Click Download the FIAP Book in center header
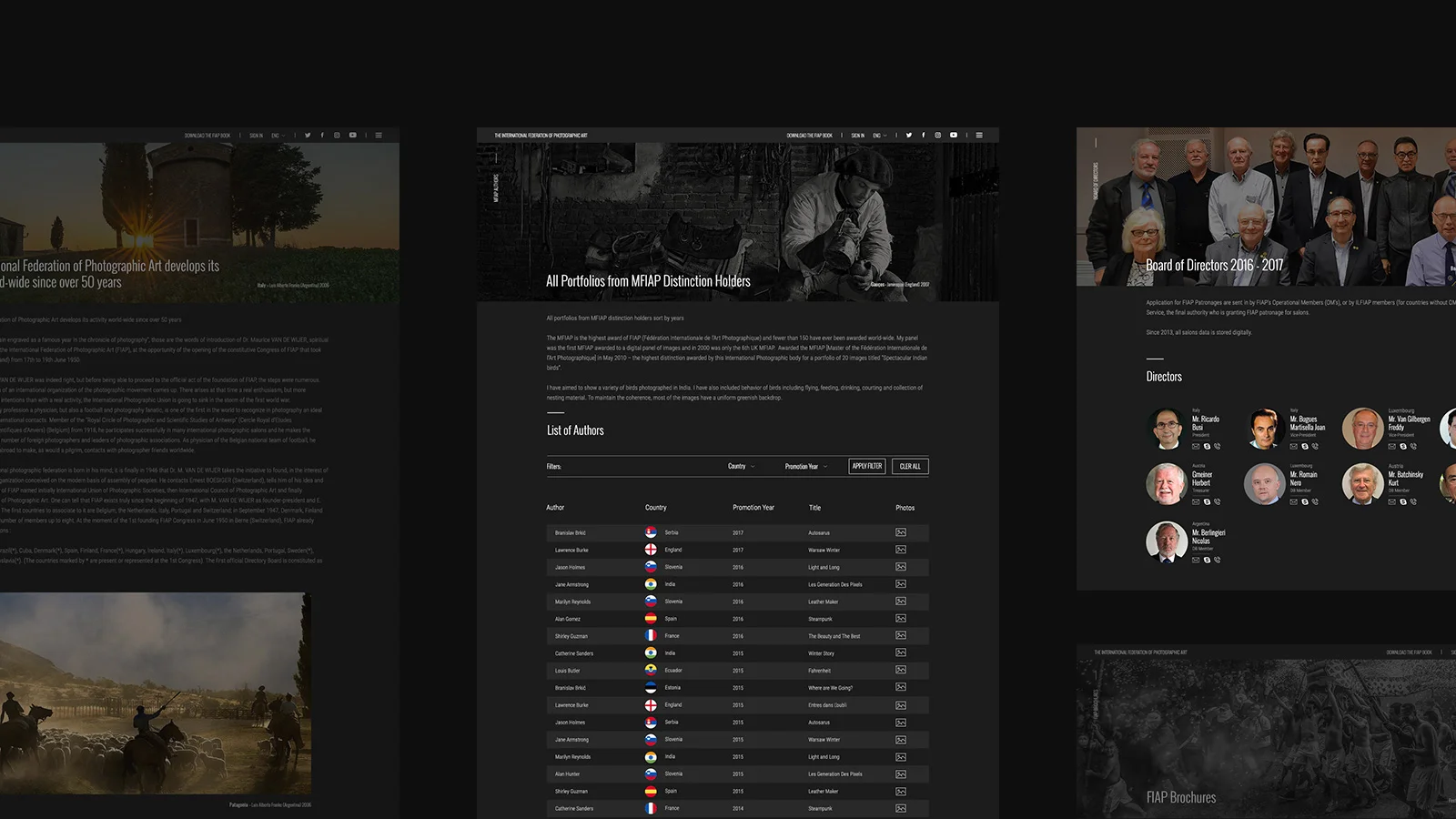1456x819 pixels. [x=810, y=136]
